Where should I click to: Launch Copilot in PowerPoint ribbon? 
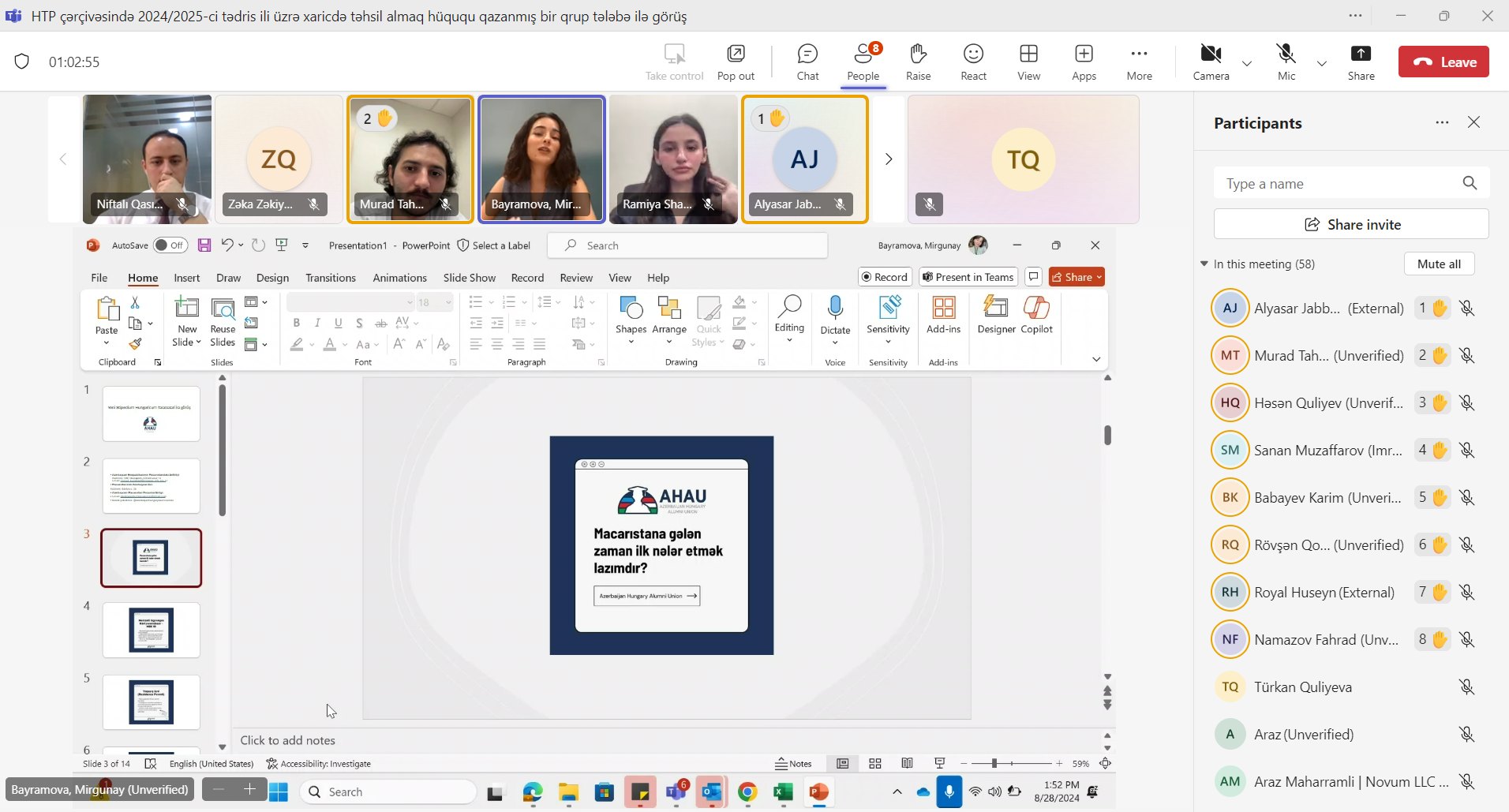click(x=1036, y=315)
